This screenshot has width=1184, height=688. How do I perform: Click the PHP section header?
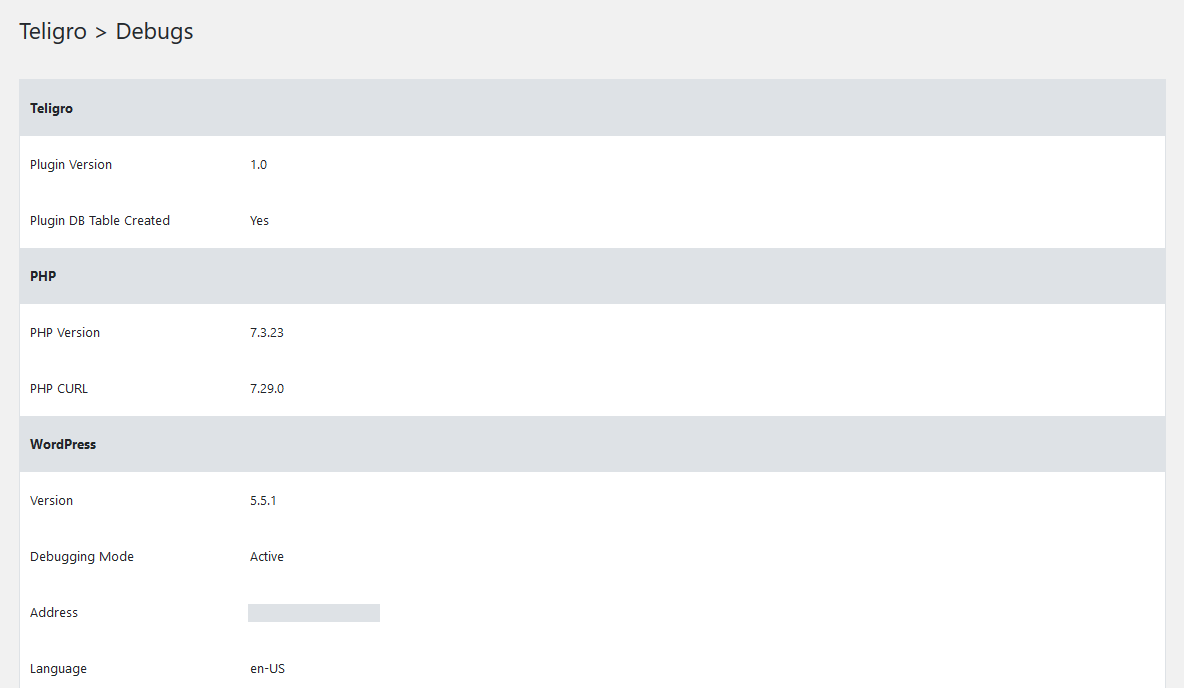[592, 276]
